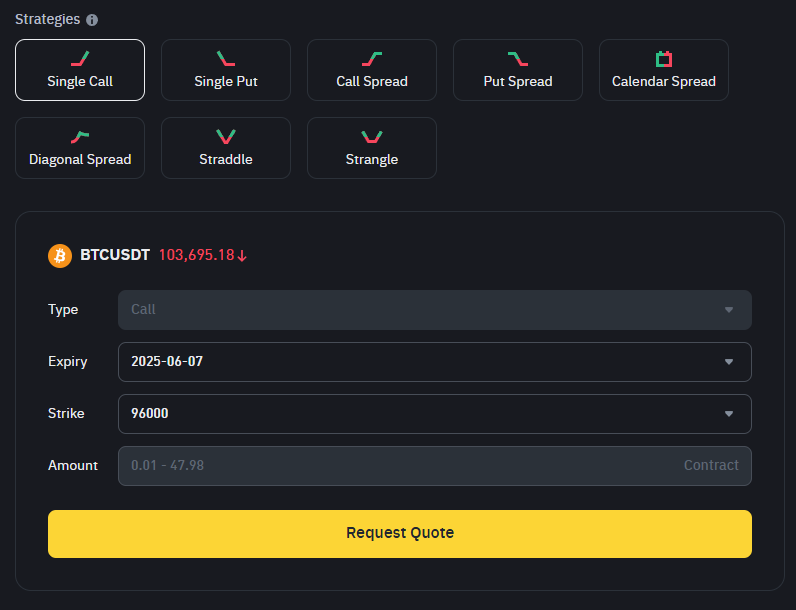Choose the Single Put strategy icon
The image size is (796, 610).
click(226, 59)
